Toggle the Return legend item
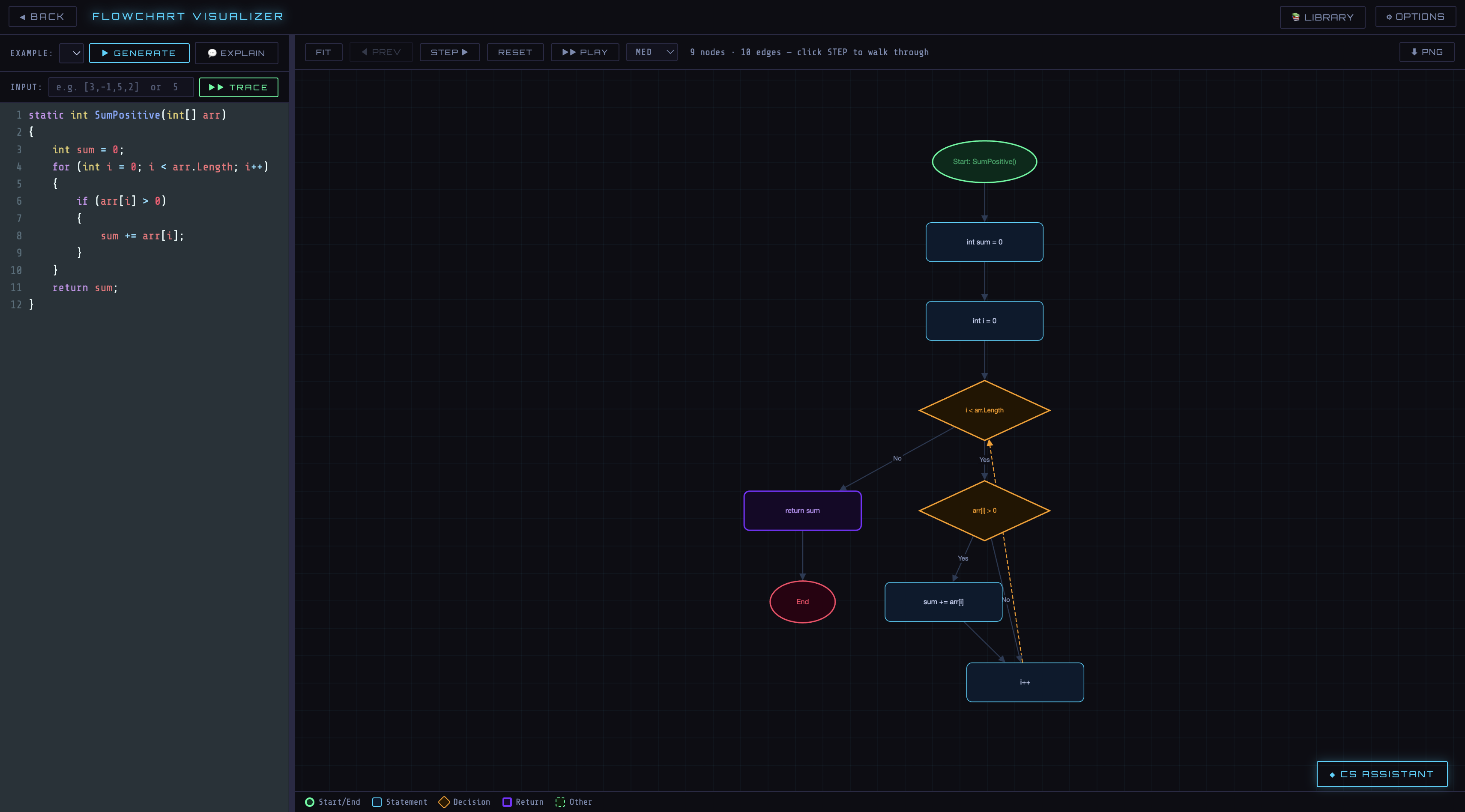Viewport: 1465px width, 812px height. [x=507, y=802]
